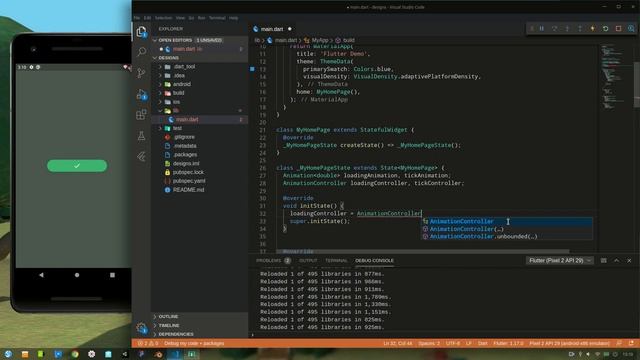Collapse the DESIGNS folder section
The image size is (640, 360).
(155, 58)
